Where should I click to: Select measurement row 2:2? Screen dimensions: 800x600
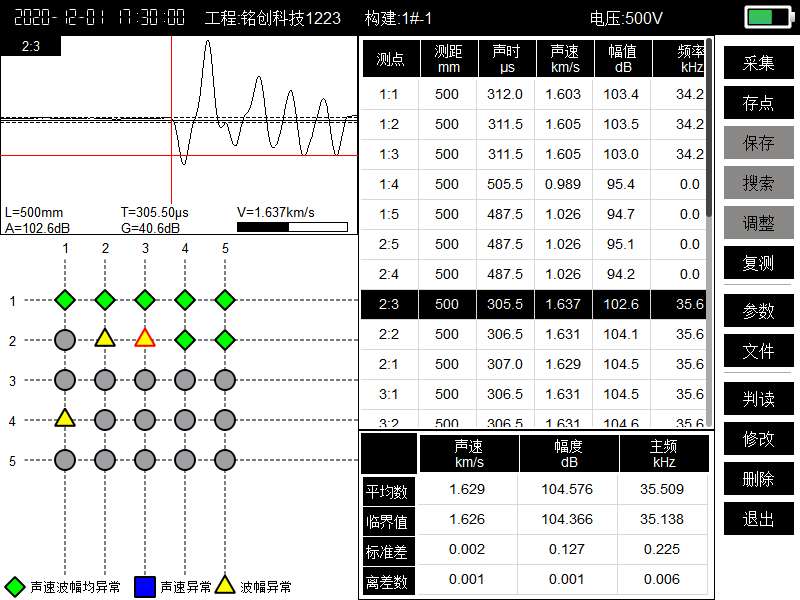tap(533, 334)
